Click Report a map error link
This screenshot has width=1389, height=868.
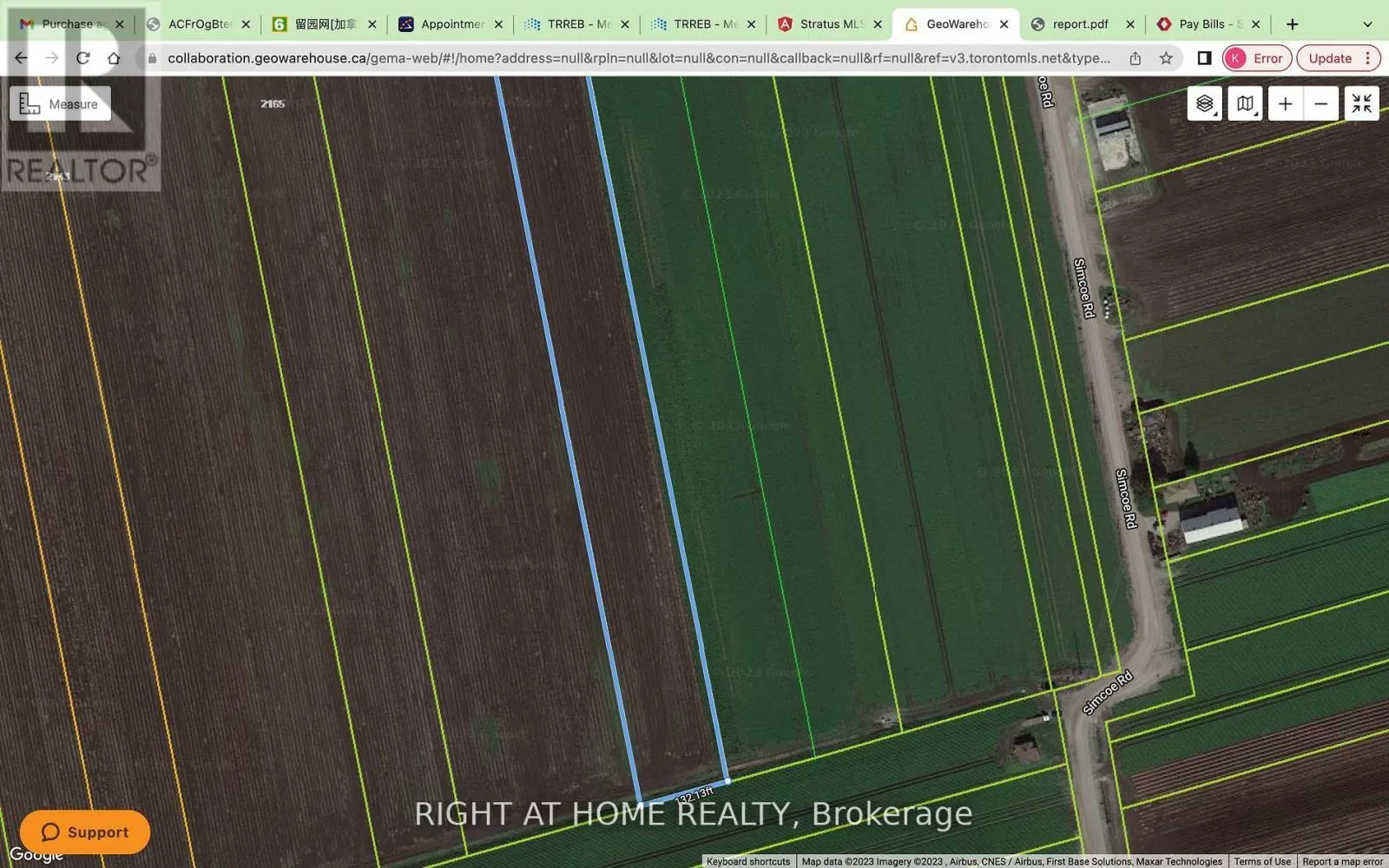click(x=1342, y=861)
